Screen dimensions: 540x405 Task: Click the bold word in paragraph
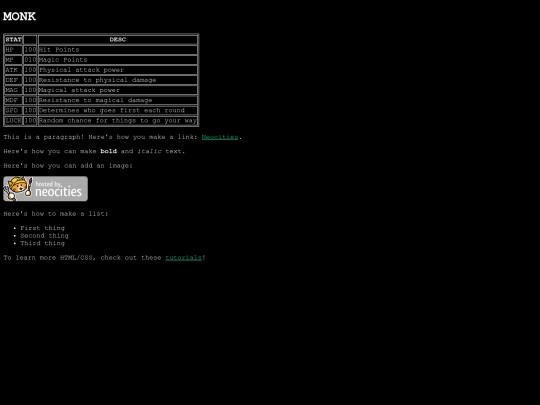coord(108,151)
